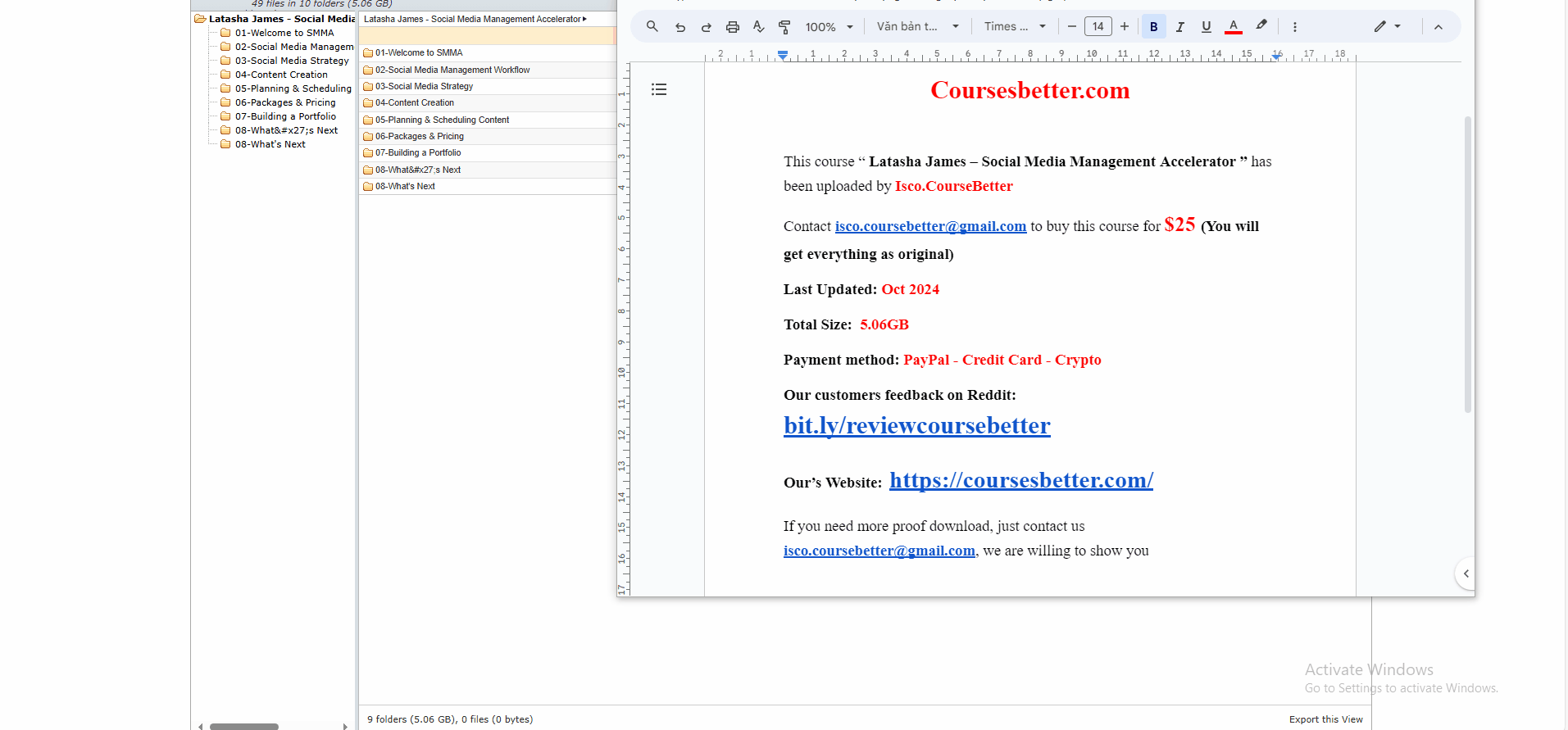This screenshot has height=730, width=1568.
Task: Toggle bold formatting
Action: 1153,27
